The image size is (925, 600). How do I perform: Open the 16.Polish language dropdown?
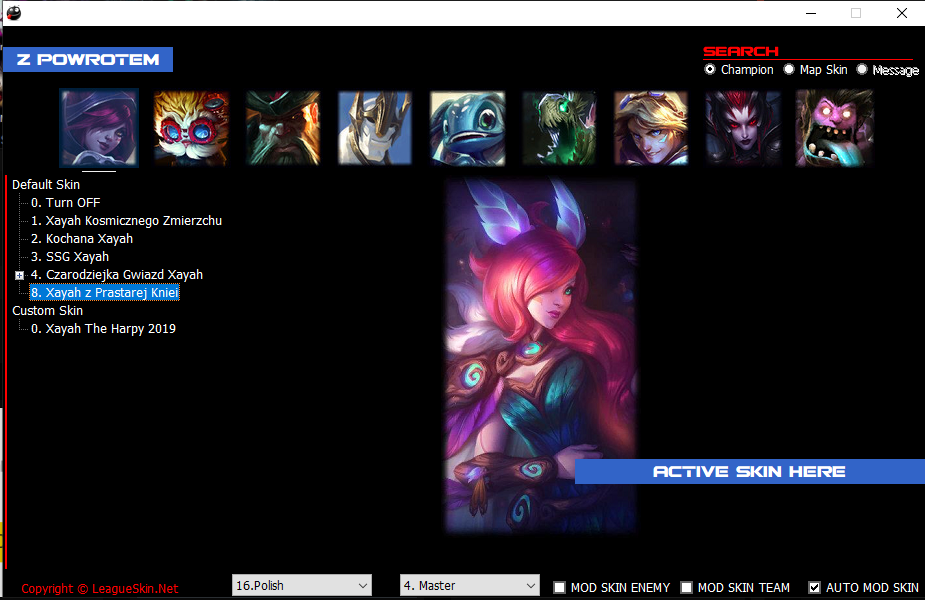coord(301,585)
